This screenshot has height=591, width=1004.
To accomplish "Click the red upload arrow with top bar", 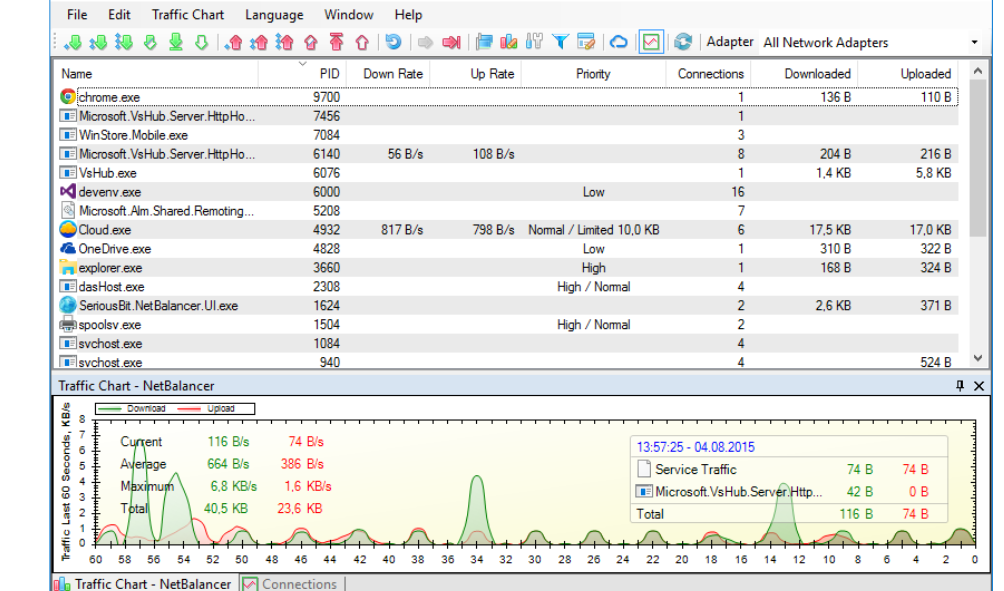I will [x=336, y=42].
